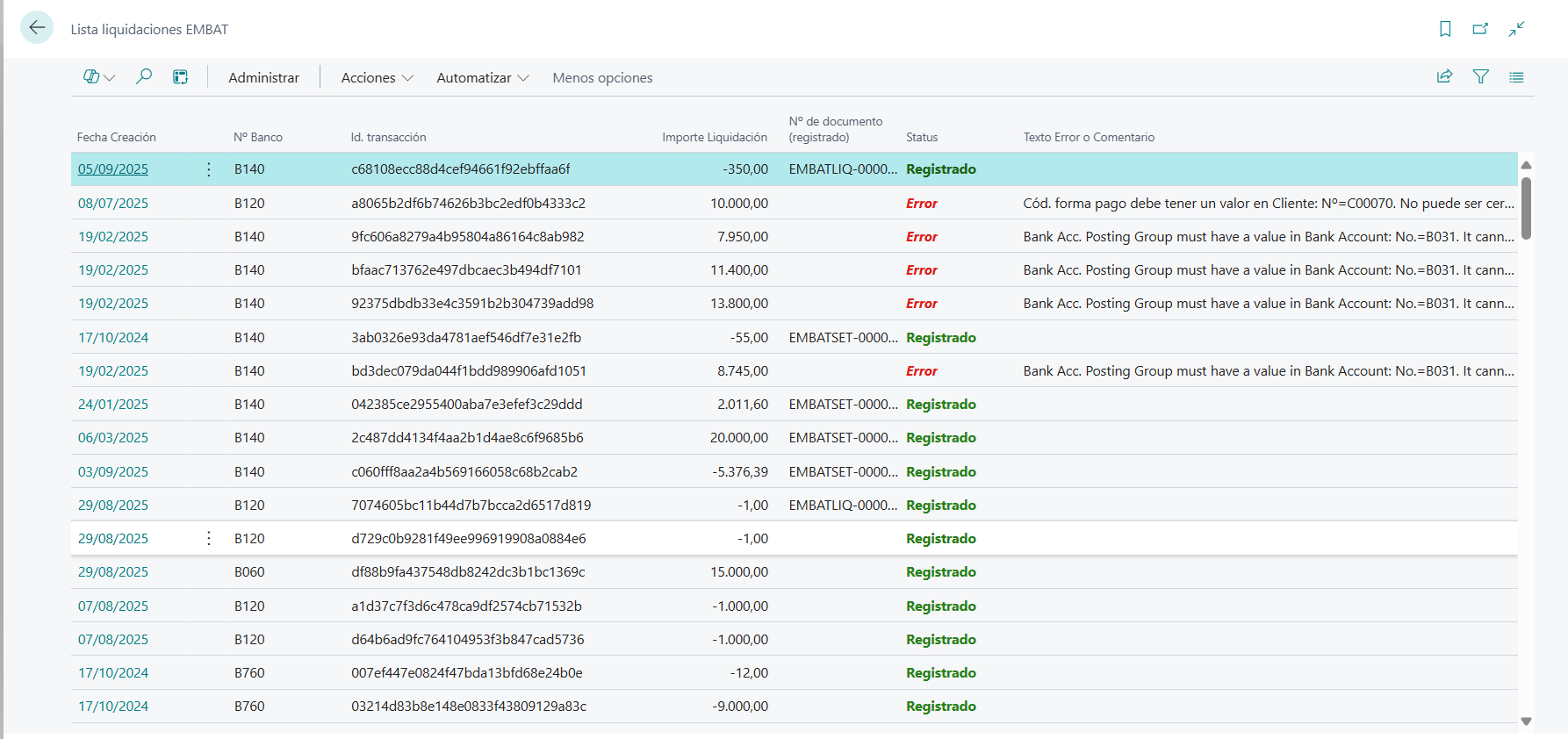Open page in new window icon
Viewport: 1568px width, 739px height.
point(1480,29)
